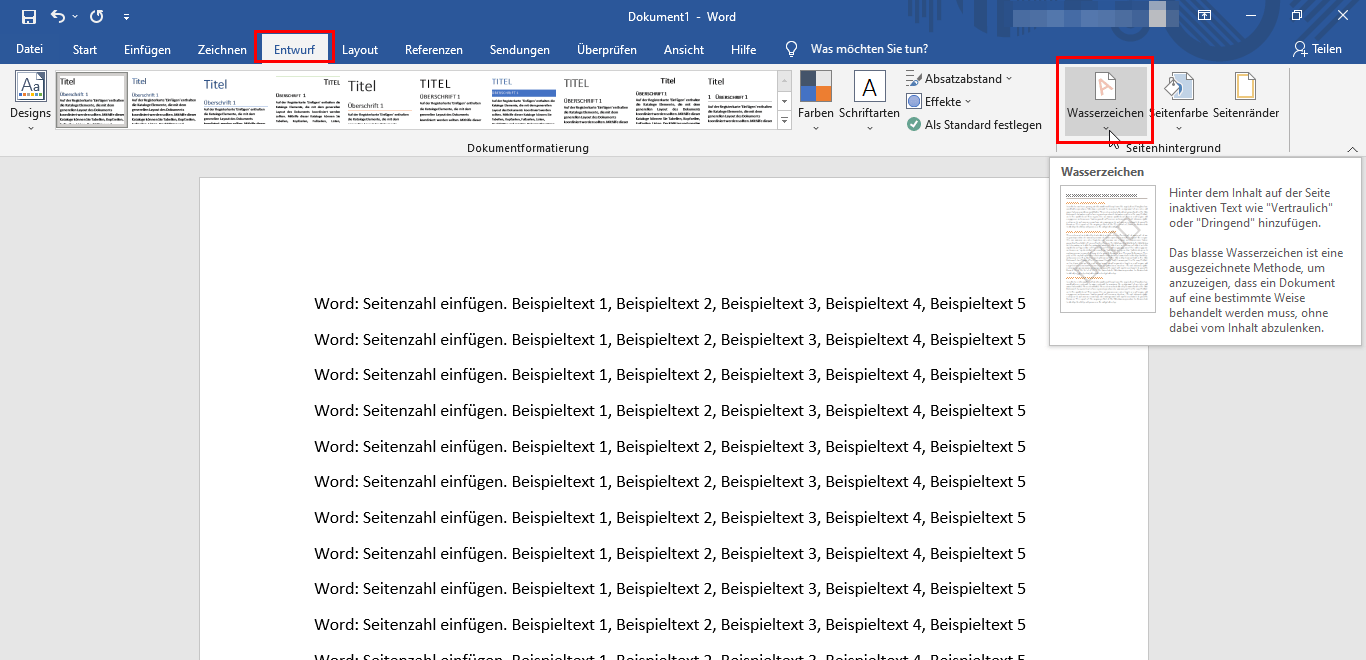
Task: Open the Zeichnen tab
Action: (x=222, y=49)
